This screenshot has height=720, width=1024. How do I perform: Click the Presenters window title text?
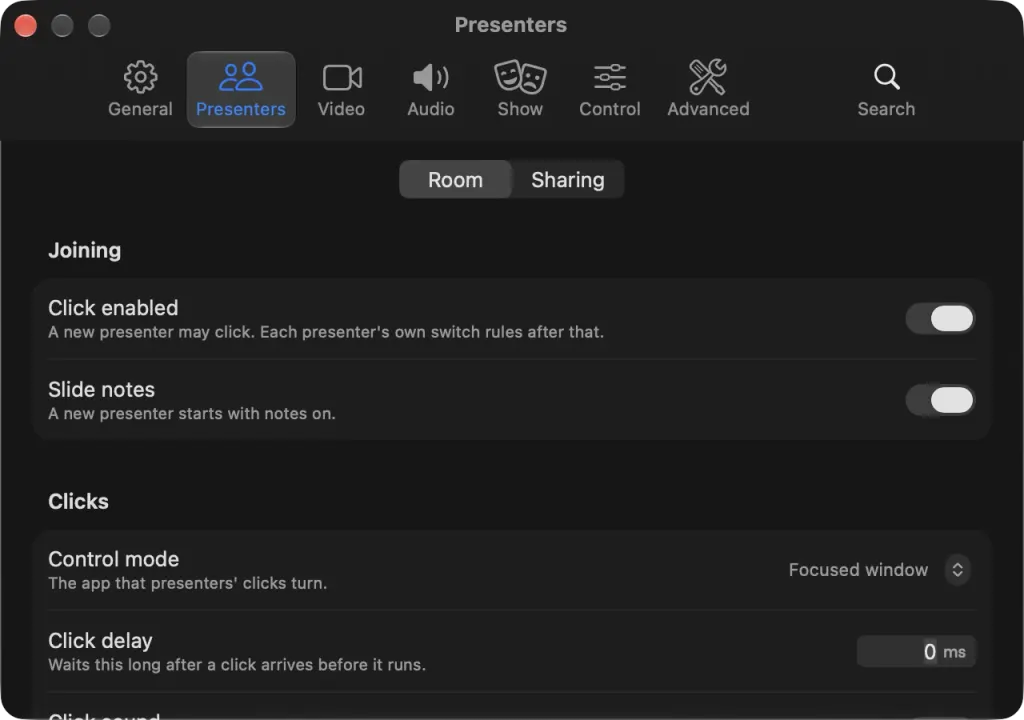click(x=511, y=25)
